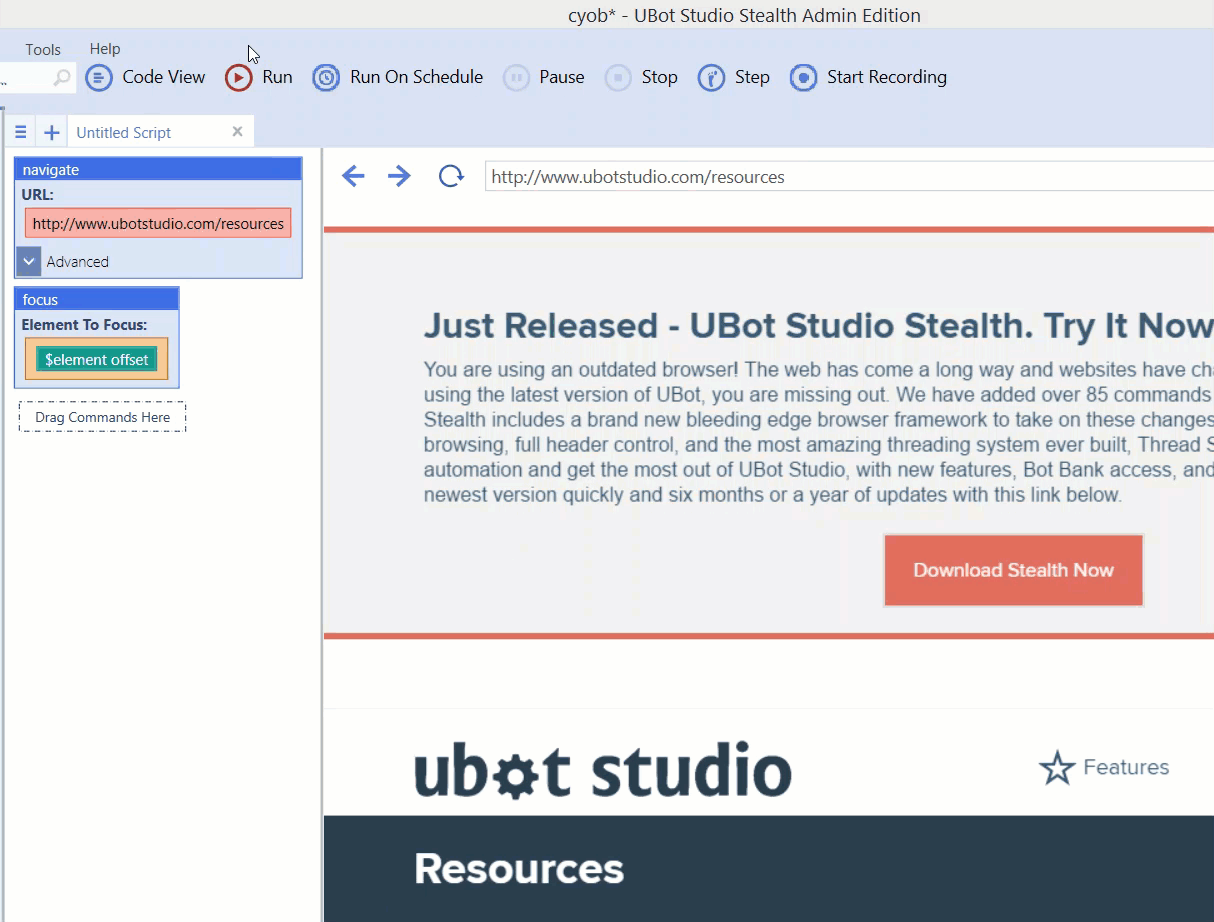The height and width of the screenshot is (922, 1214).
Task: Click the Drag Commands Here placeholder
Action: (102, 417)
